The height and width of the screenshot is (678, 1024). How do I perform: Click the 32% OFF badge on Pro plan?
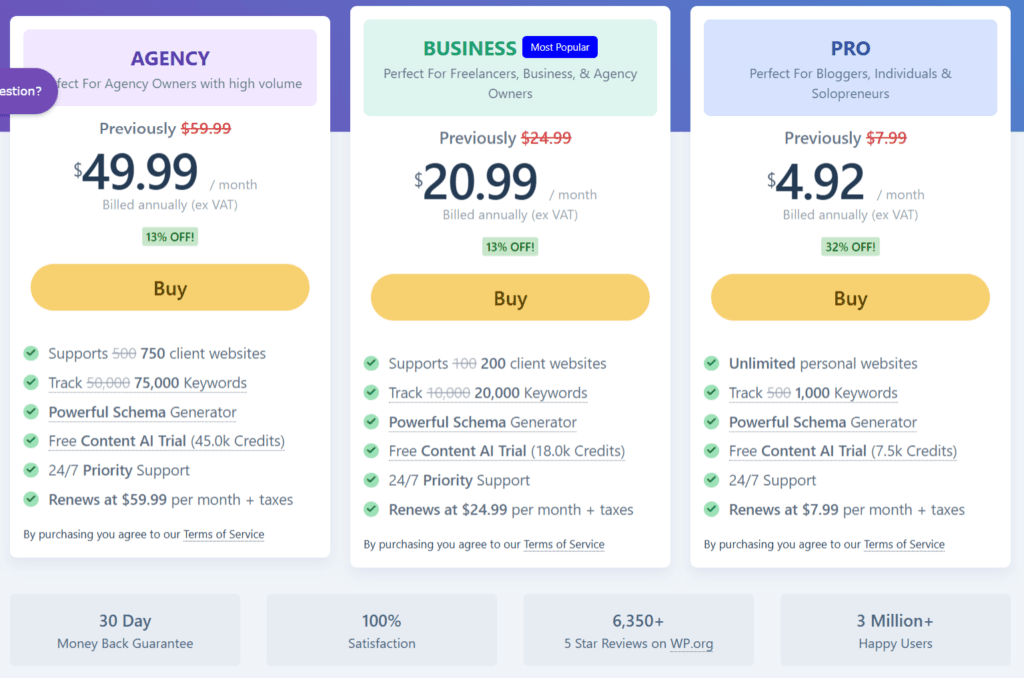[x=850, y=245]
